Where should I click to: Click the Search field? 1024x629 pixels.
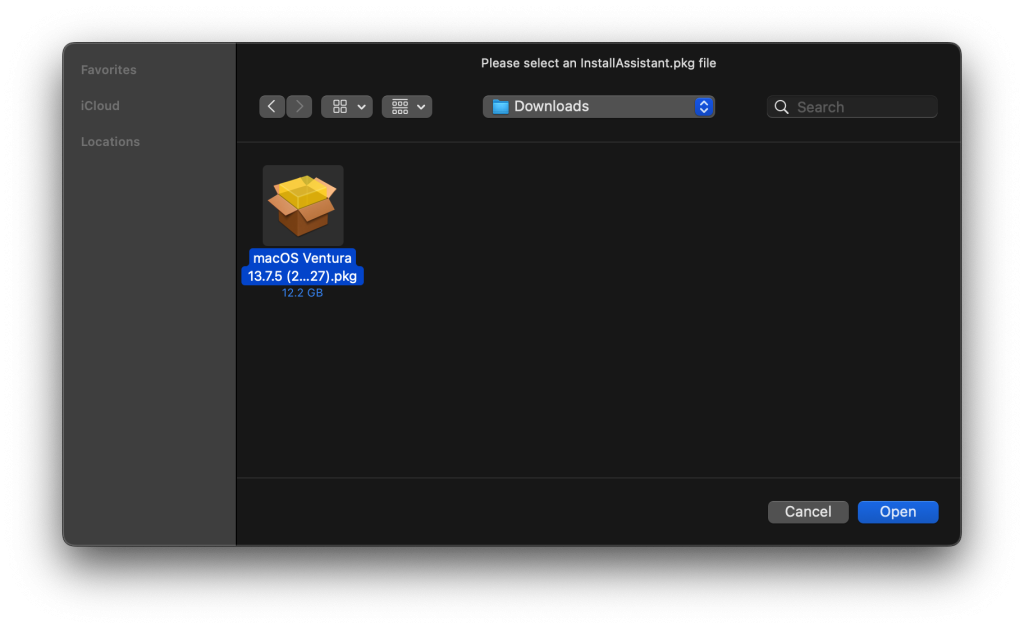[x=852, y=107]
